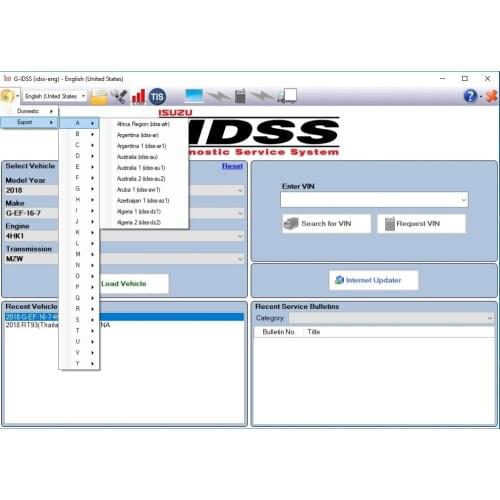Select the Export menu entry
Viewport: 500px width, 500px height.
pos(30,122)
